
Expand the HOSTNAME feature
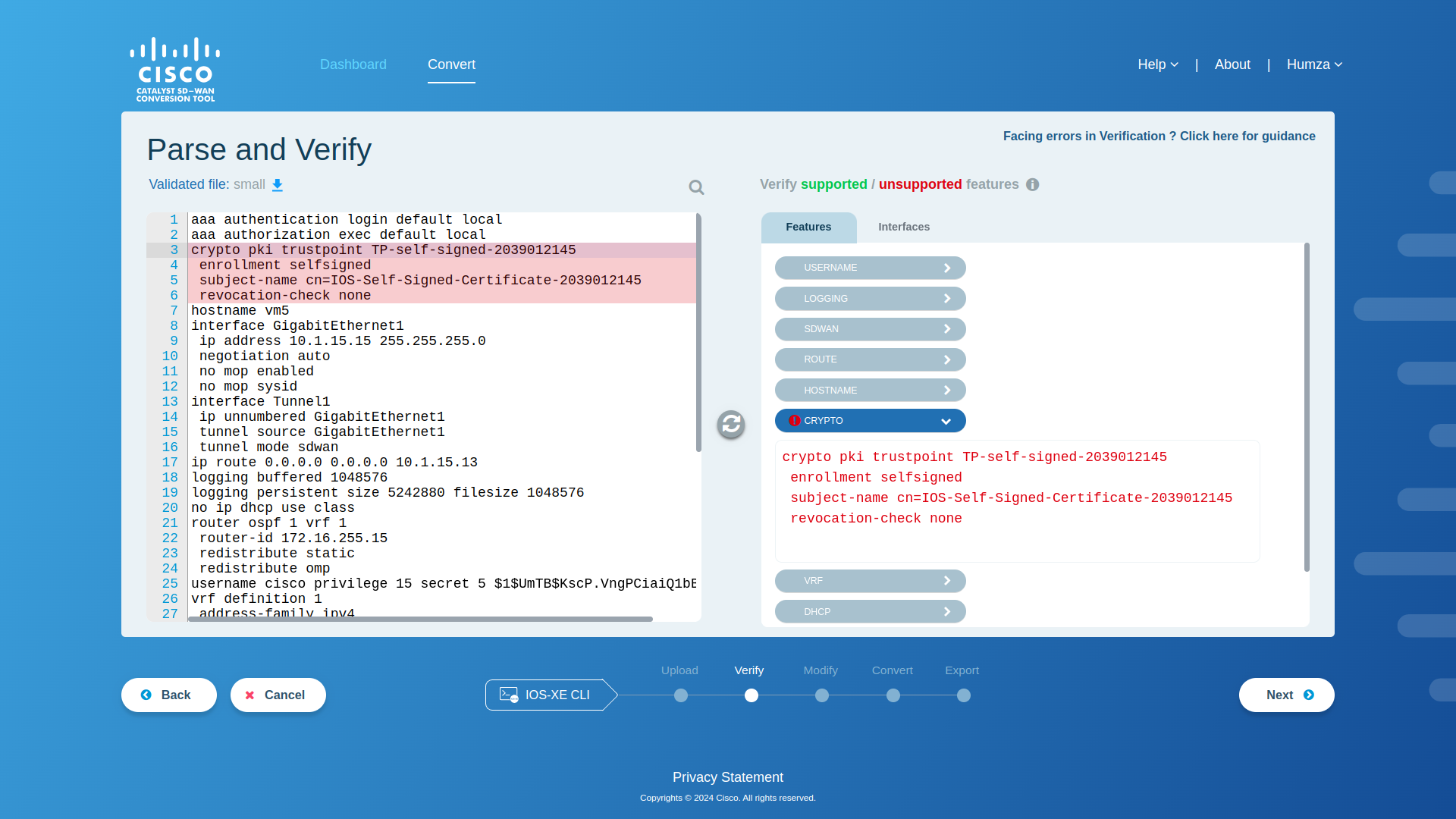(x=870, y=391)
